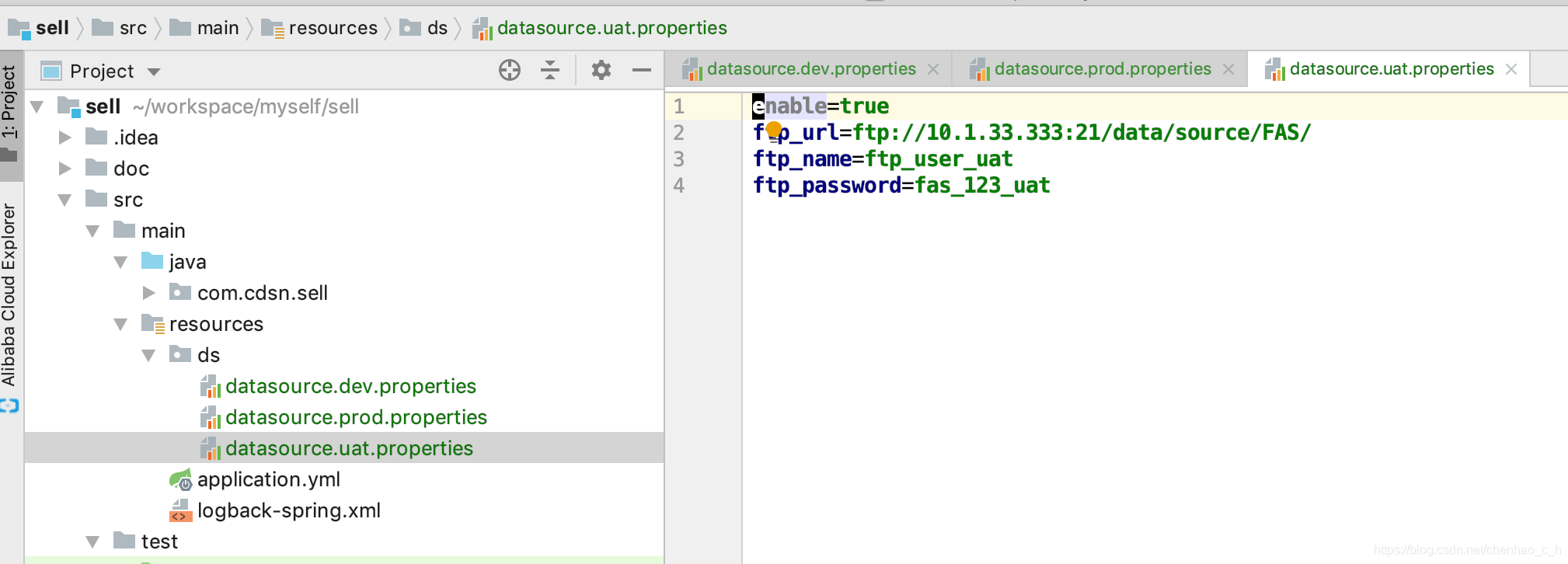This screenshot has width=1568, height=564.
Task: Select the resources folder in tree
Action: [216, 324]
